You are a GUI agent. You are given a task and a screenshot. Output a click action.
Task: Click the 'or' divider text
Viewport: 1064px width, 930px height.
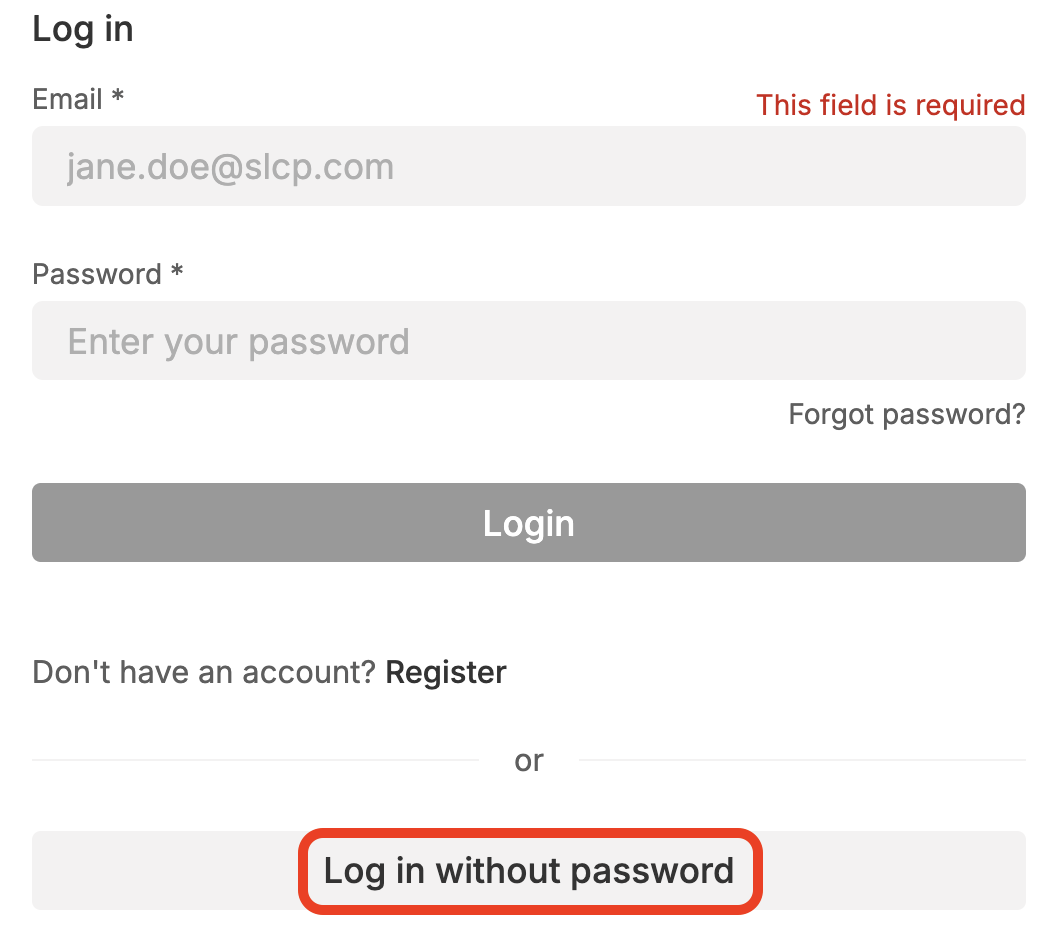[x=529, y=761]
